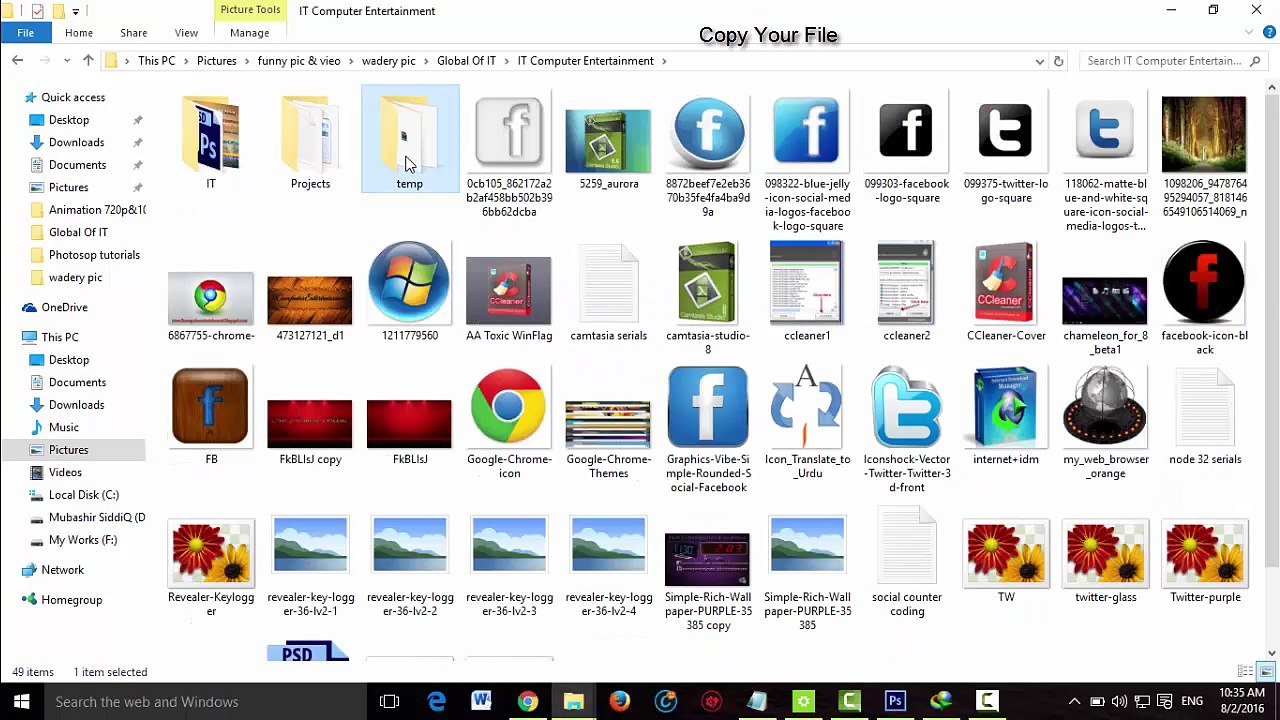
Task: Select the Google-Chrome-icon file
Action: click(x=509, y=407)
